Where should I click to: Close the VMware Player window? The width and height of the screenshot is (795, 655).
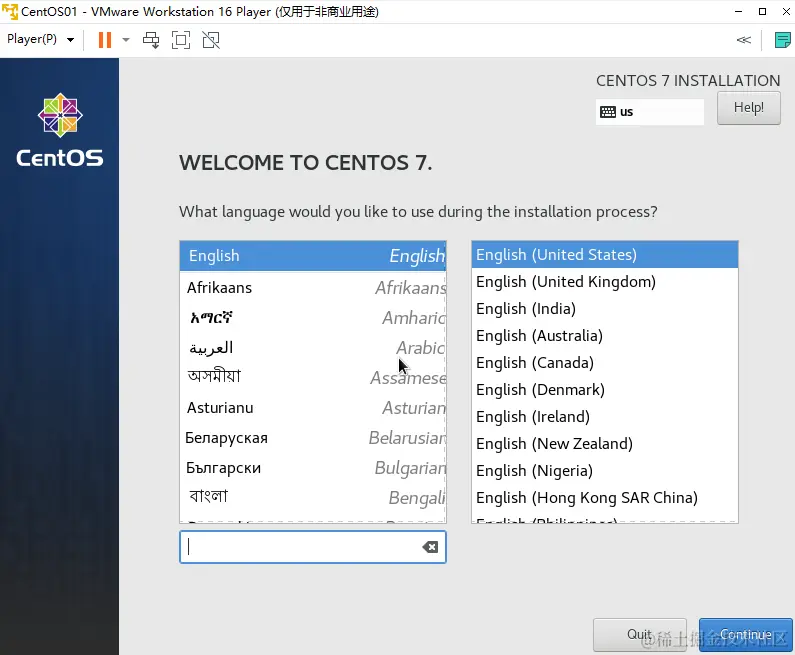point(786,11)
